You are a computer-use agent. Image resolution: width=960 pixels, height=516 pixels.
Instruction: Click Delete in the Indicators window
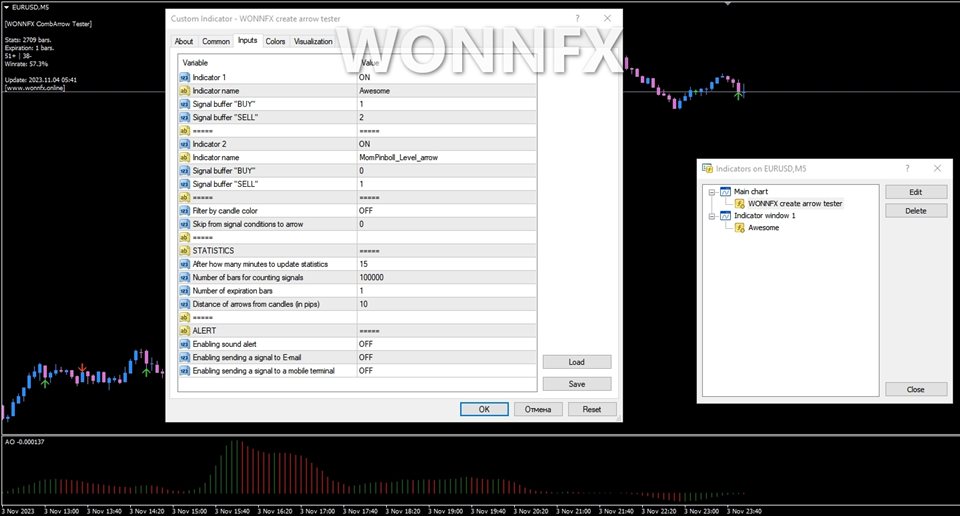[x=916, y=211]
